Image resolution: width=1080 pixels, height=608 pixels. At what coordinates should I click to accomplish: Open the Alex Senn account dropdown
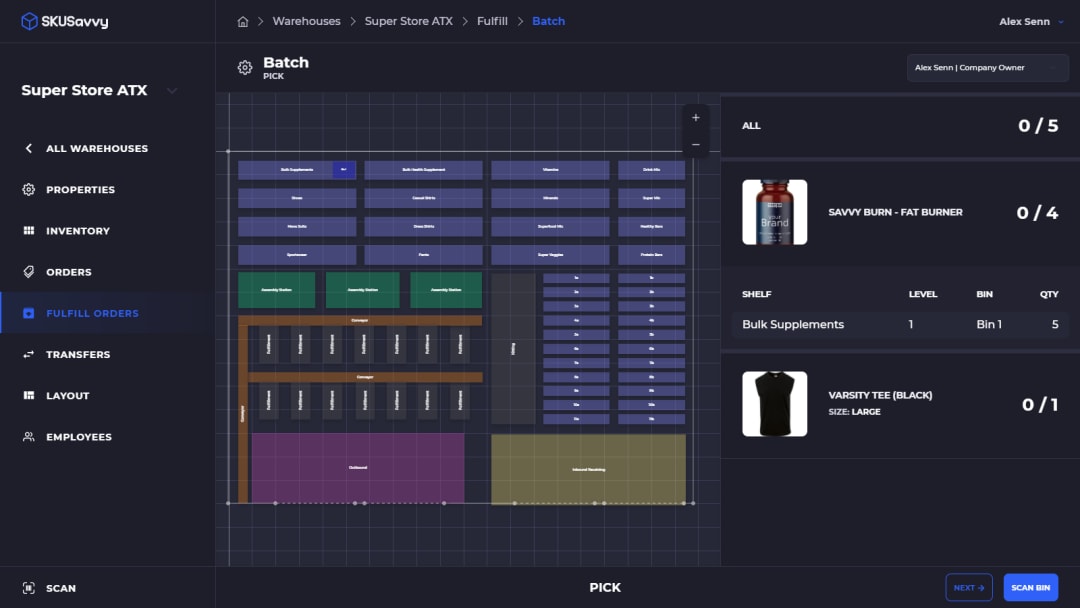pos(1031,21)
